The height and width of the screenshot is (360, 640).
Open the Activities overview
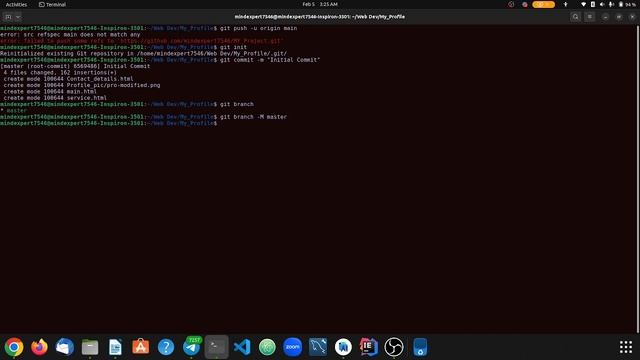[x=16, y=4]
